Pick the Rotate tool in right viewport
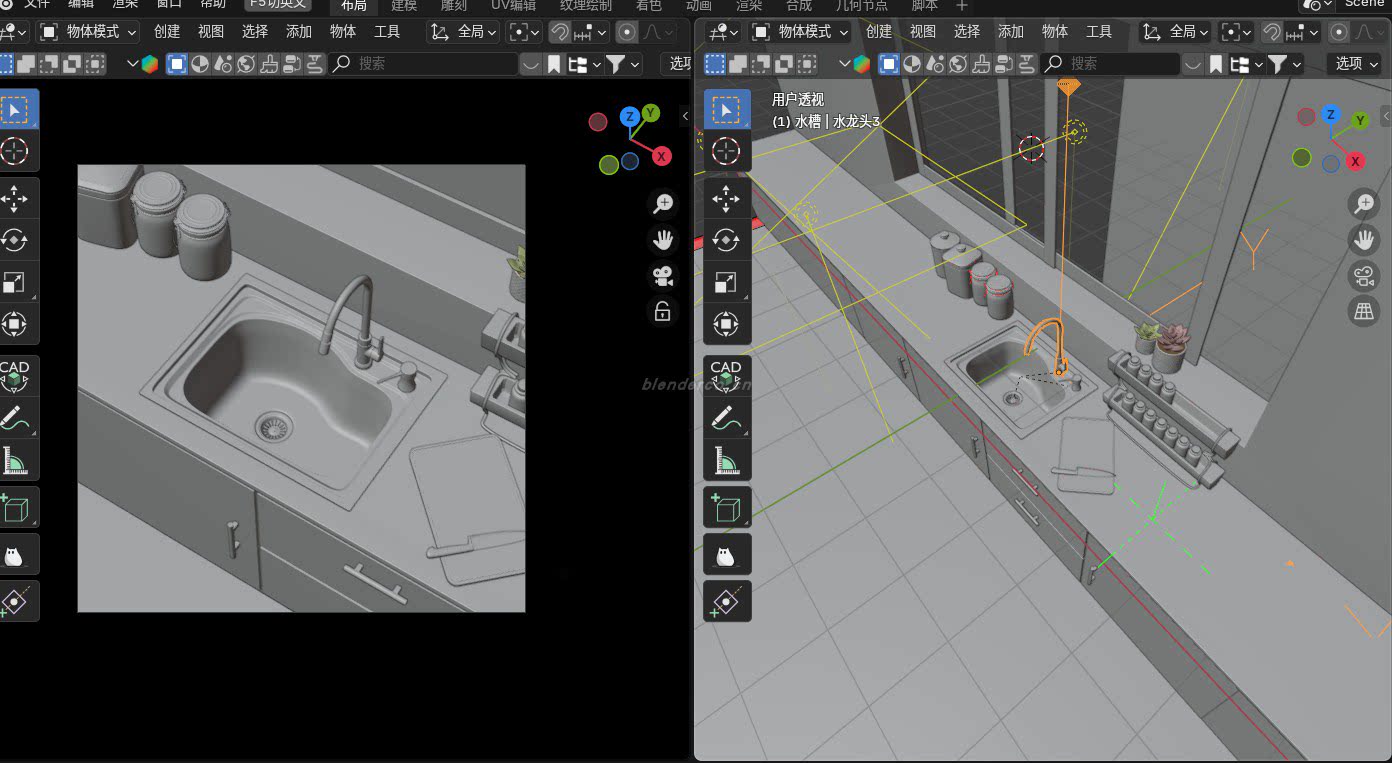 pyautogui.click(x=727, y=241)
